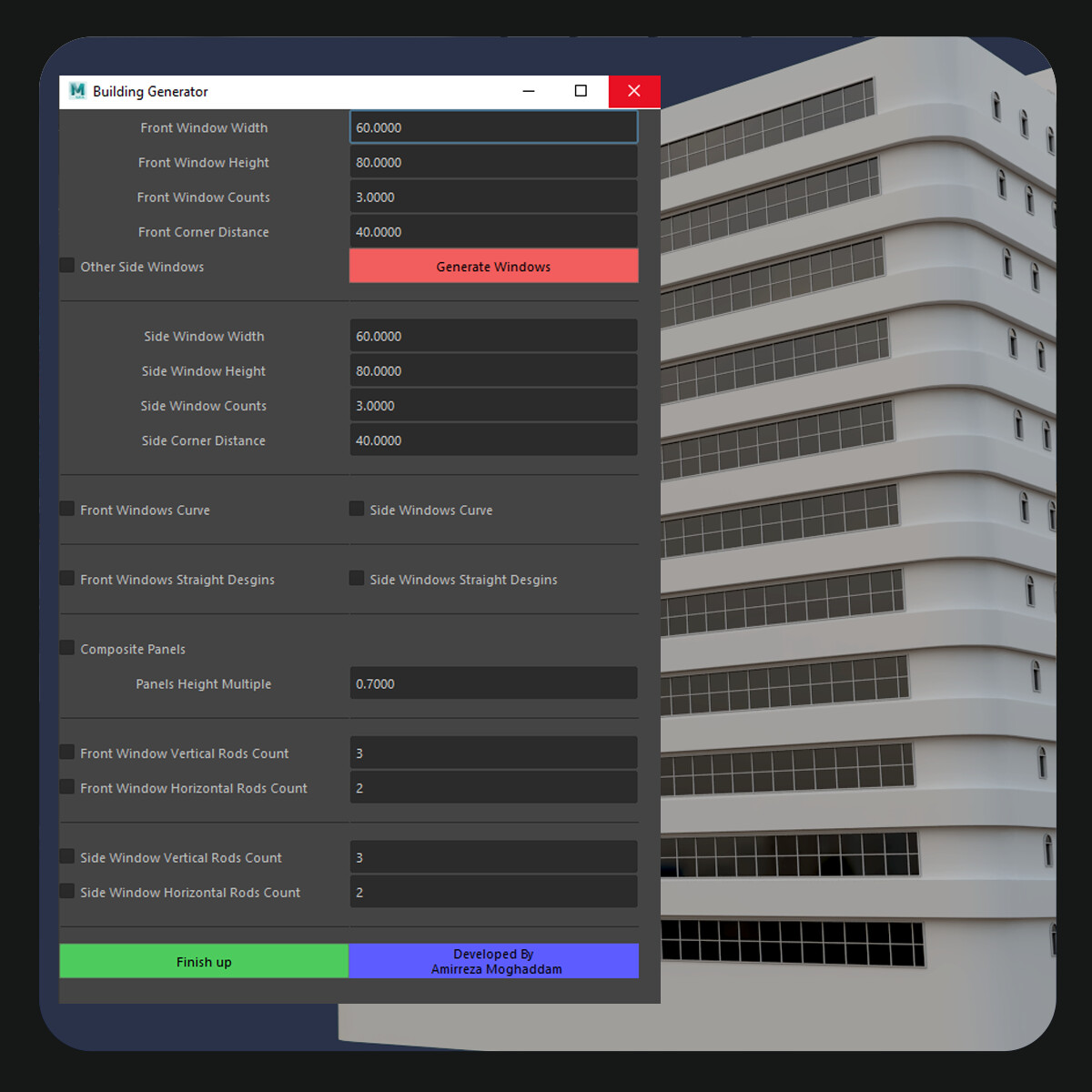This screenshot has width=1092, height=1092.
Task: Select the Front Corner Distance field
Action: (492, 230)
